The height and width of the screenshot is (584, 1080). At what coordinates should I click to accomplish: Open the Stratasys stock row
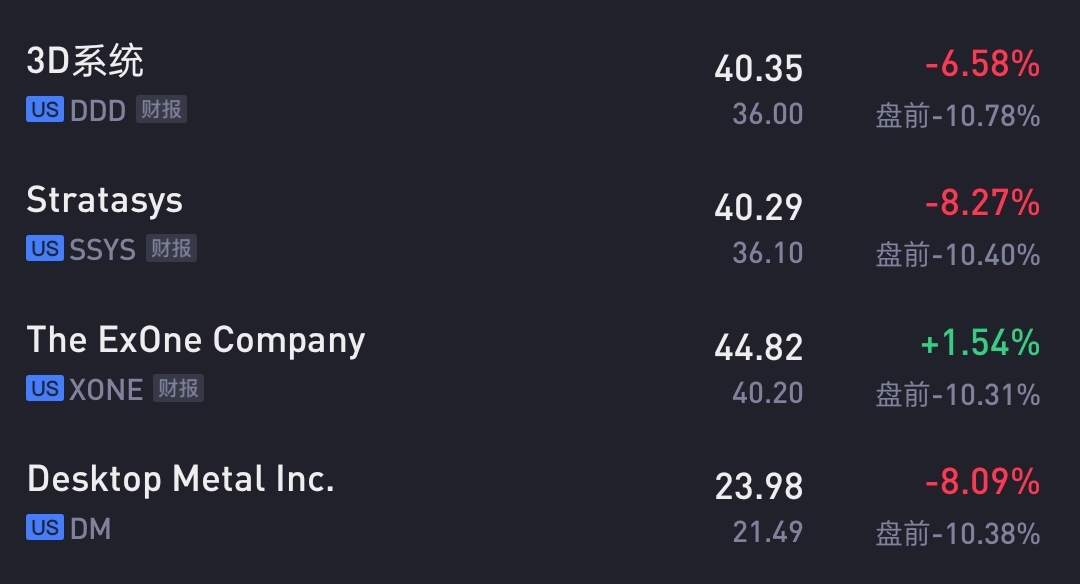click(x=540, y=225)
